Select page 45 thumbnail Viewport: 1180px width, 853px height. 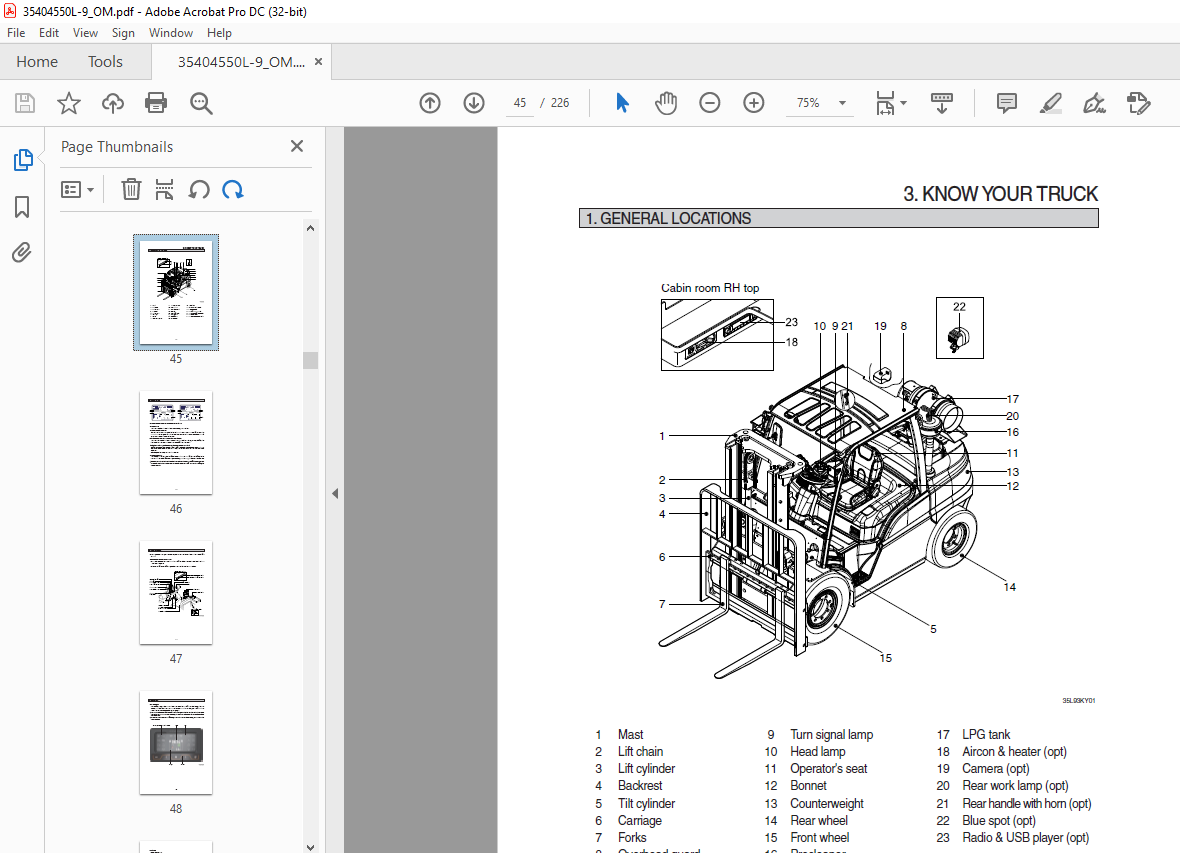click(x=176, y=292)
